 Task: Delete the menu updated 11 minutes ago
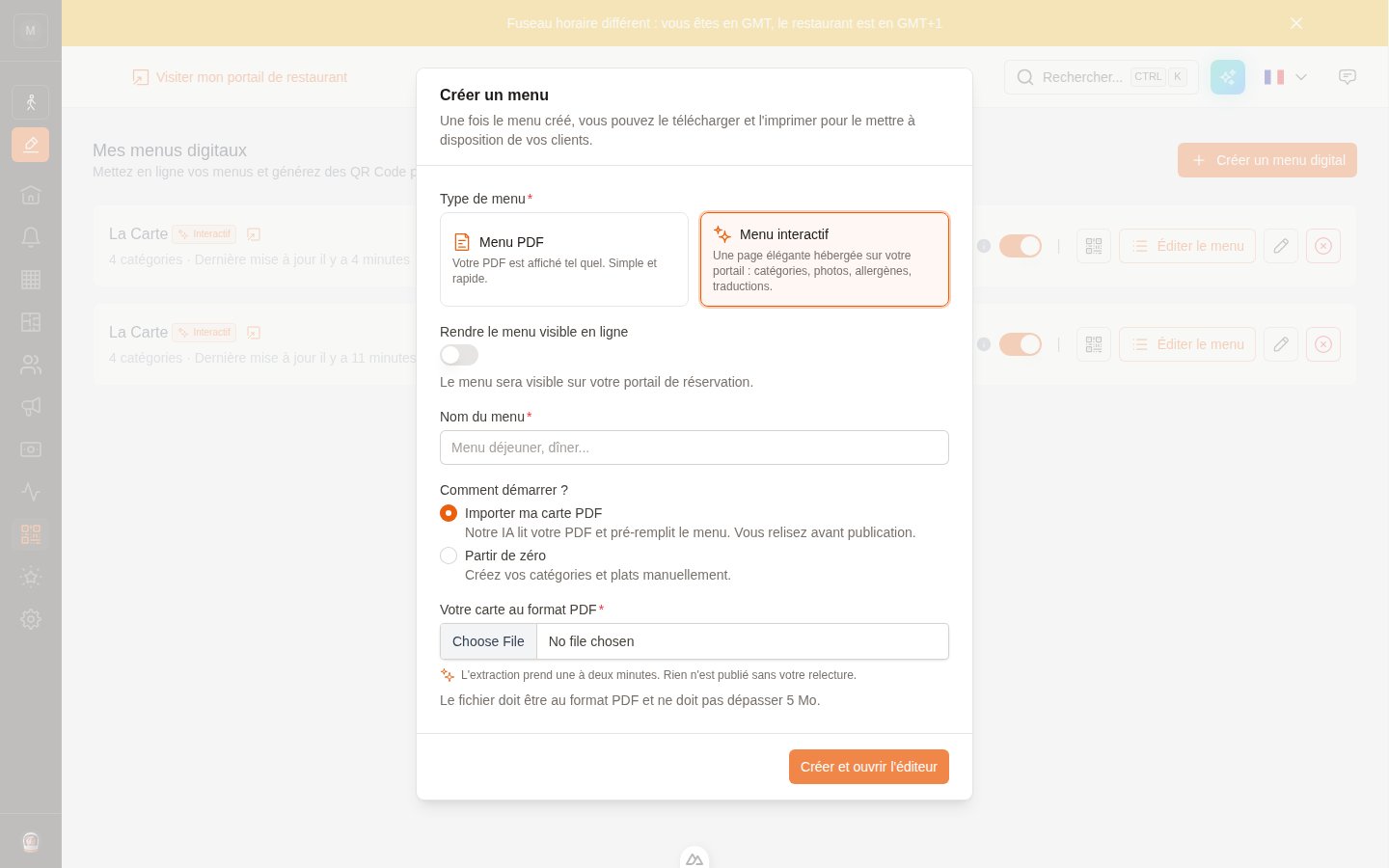tap(1323, 344)
